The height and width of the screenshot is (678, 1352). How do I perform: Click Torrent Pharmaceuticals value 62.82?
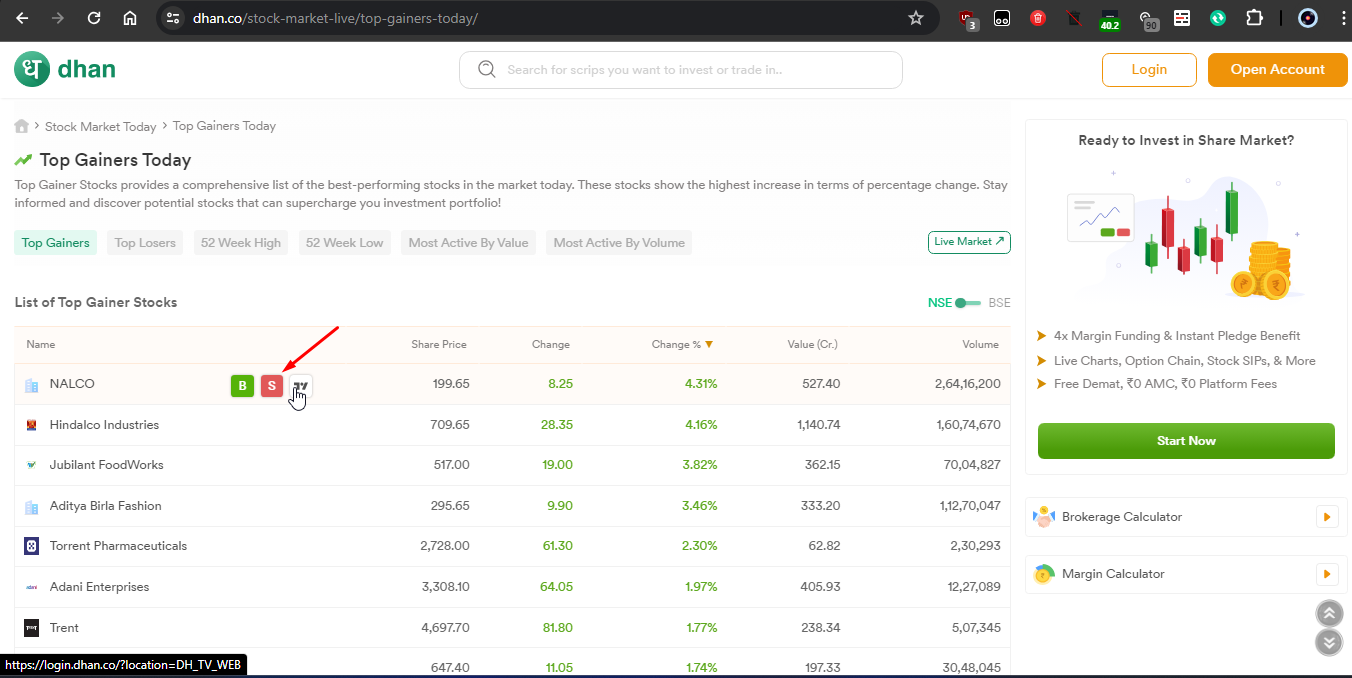[x=824, y=546]
